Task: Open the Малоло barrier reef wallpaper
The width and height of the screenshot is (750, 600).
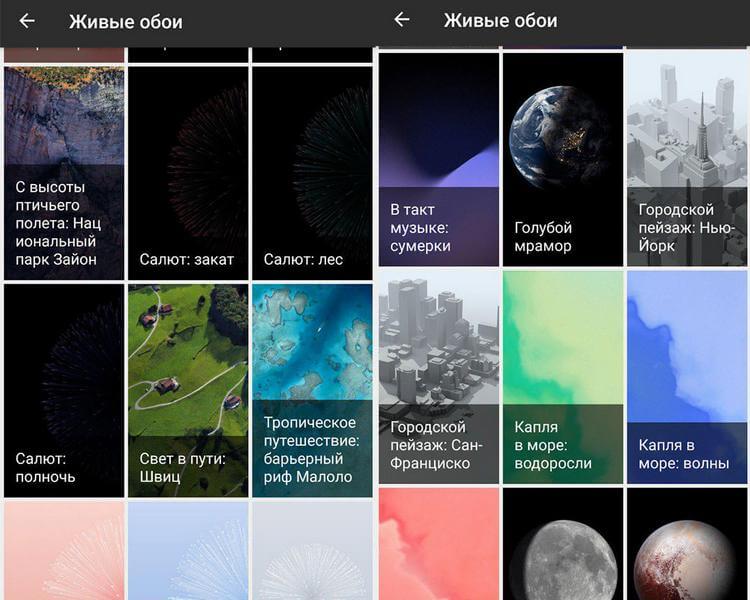Action: click(x=312, y=391)
